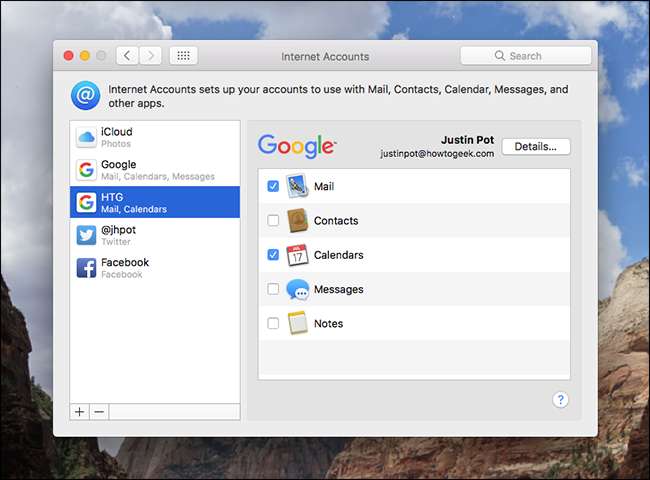Click the Search field in toolbar
The height and width of the screenshot is (480, 650).
[525, 56]
